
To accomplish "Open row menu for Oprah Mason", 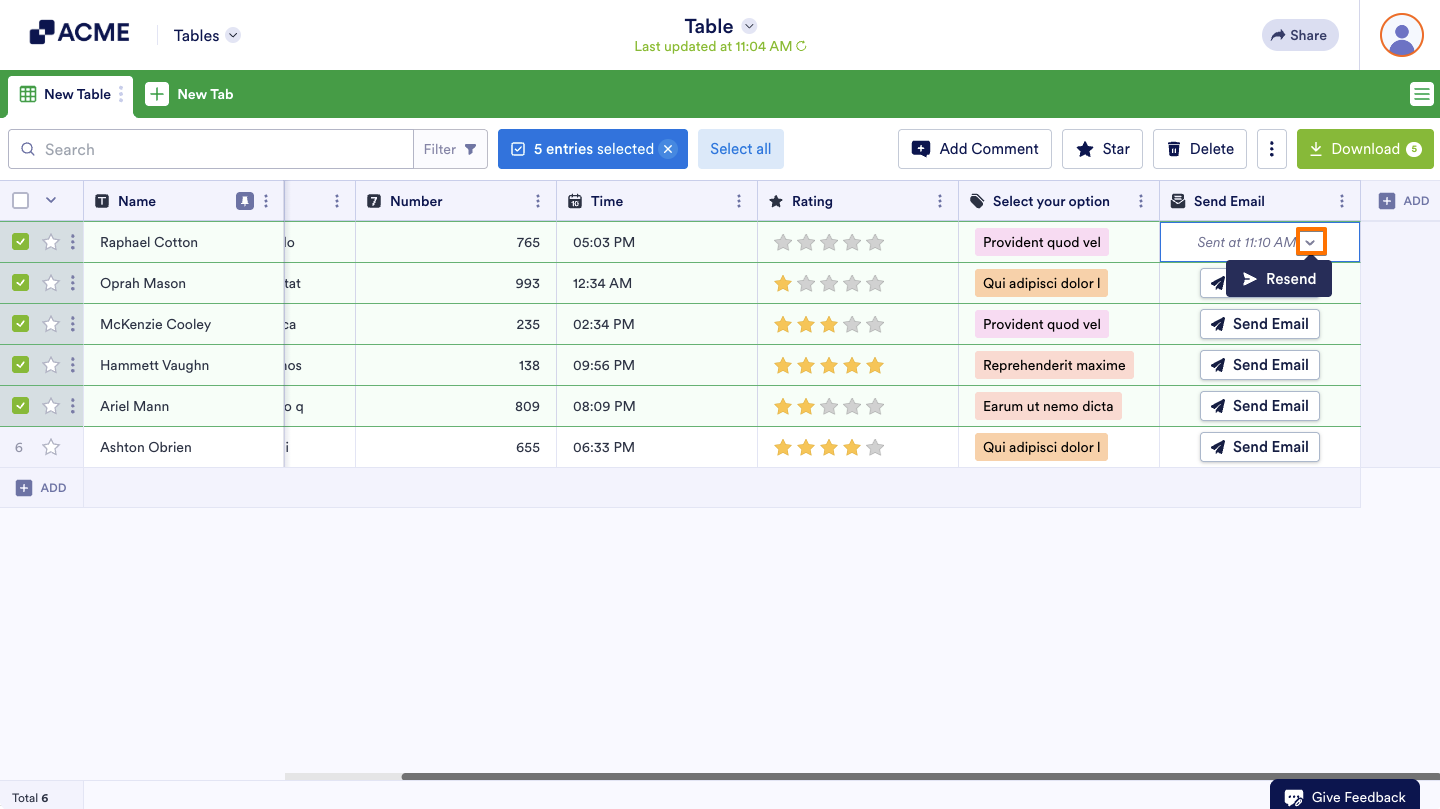I will coord(72,283).
